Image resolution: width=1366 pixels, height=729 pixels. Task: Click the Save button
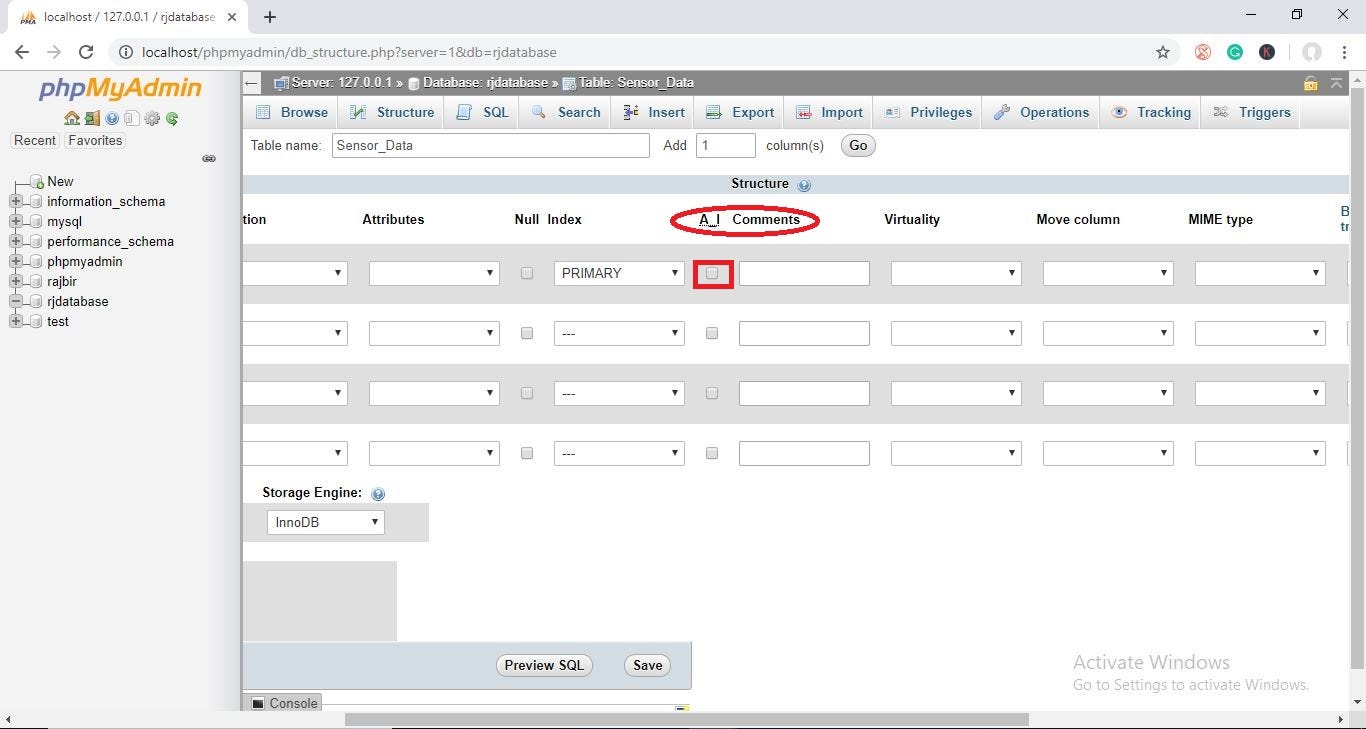tap(646, 665)
